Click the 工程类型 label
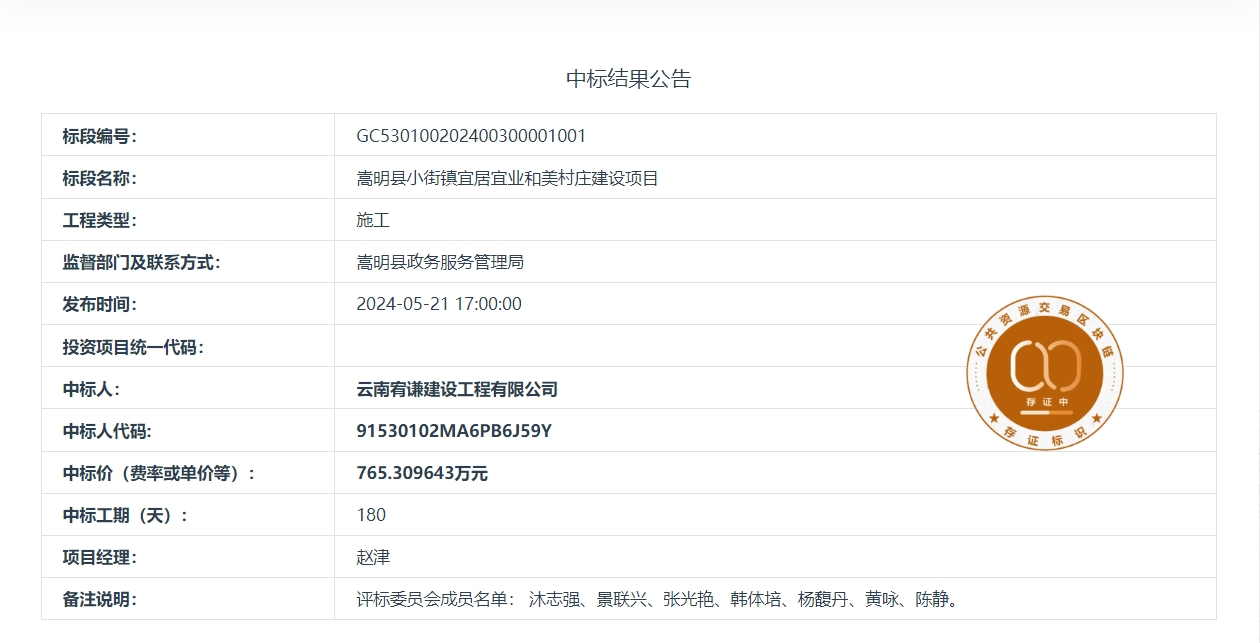This screenshot has width=1260, height=643. [100, 220]
